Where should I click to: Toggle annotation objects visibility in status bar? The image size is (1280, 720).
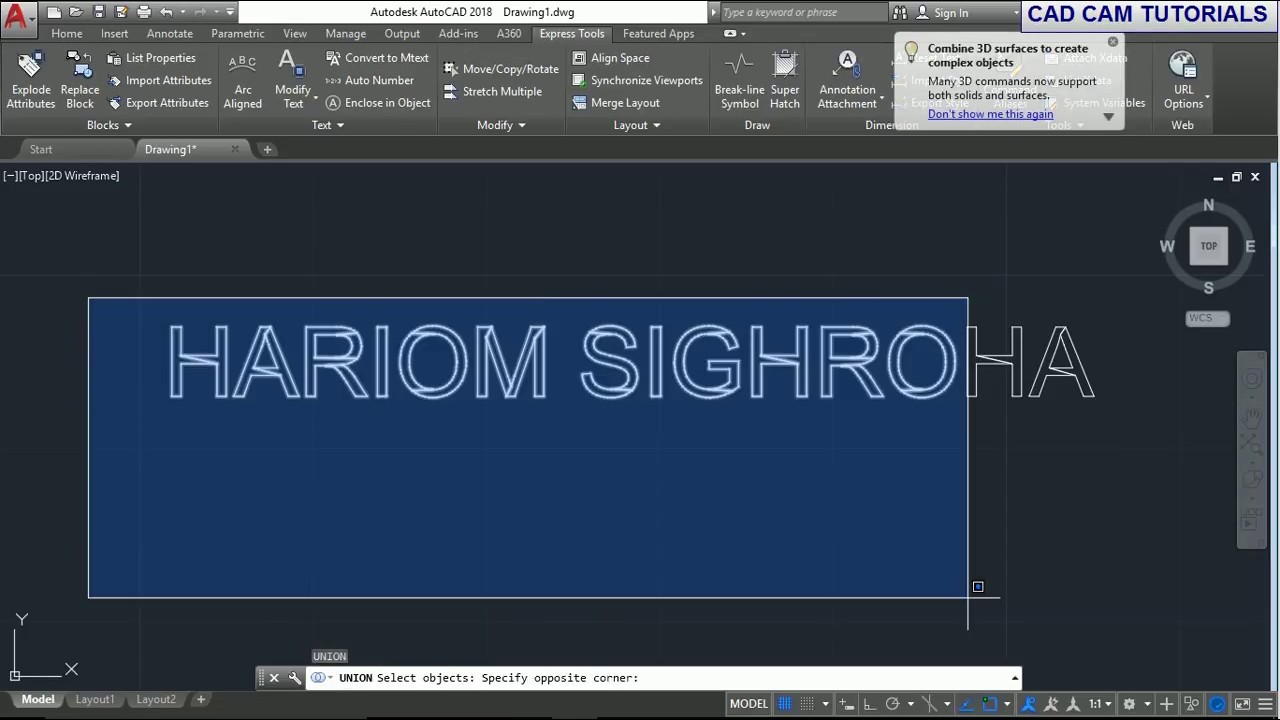(1028, 704)
